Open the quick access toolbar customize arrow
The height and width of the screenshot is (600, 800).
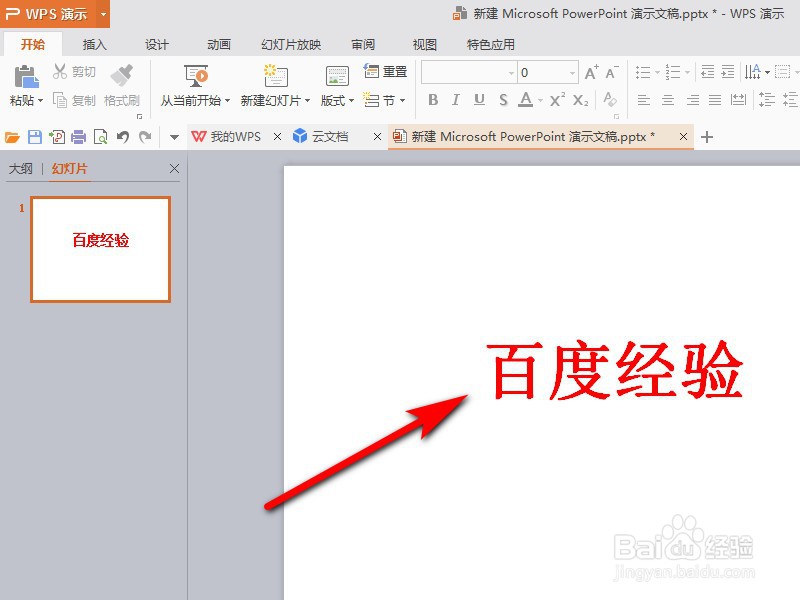(174, 137)
